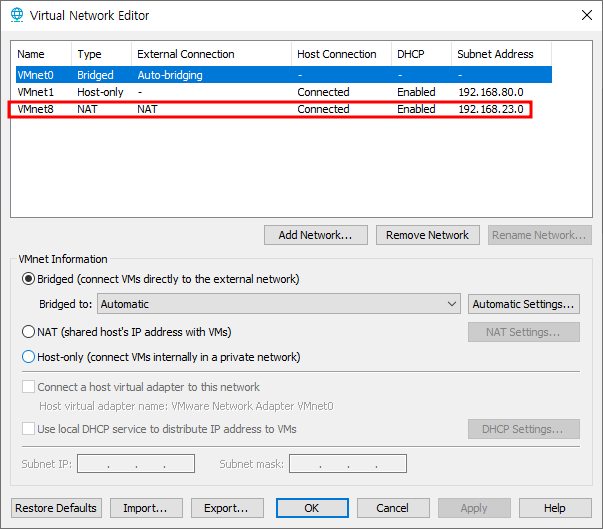
Task: Click the Remove Network button
Action: click(428, 235)
